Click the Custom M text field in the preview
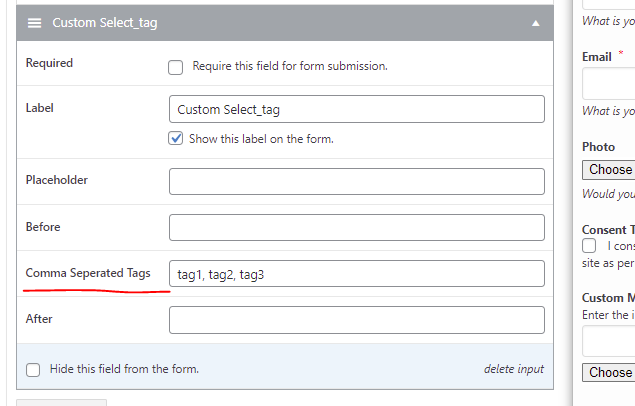 click(x=609, y=341)
